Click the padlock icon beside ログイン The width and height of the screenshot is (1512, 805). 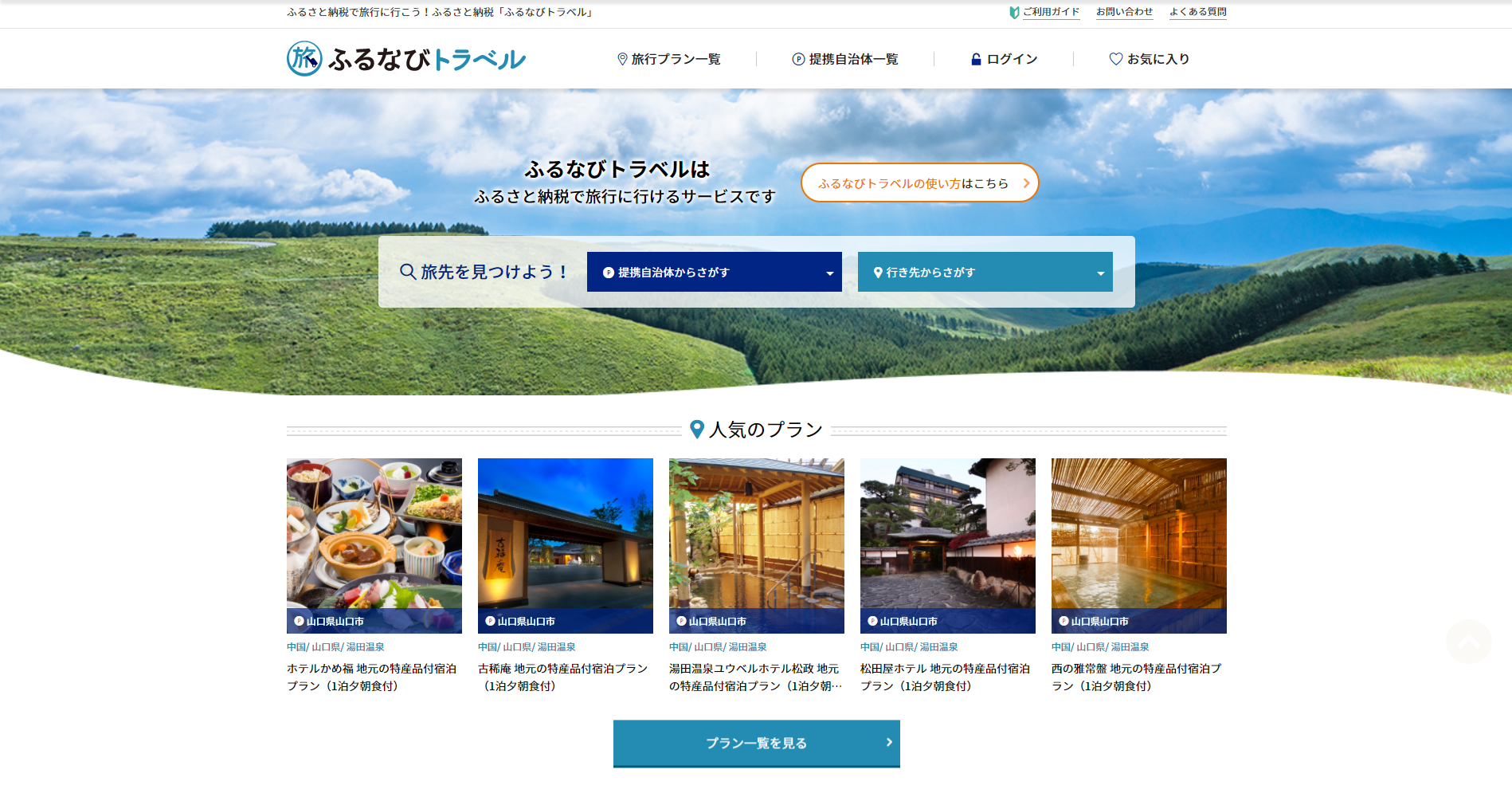pos(976,59)
